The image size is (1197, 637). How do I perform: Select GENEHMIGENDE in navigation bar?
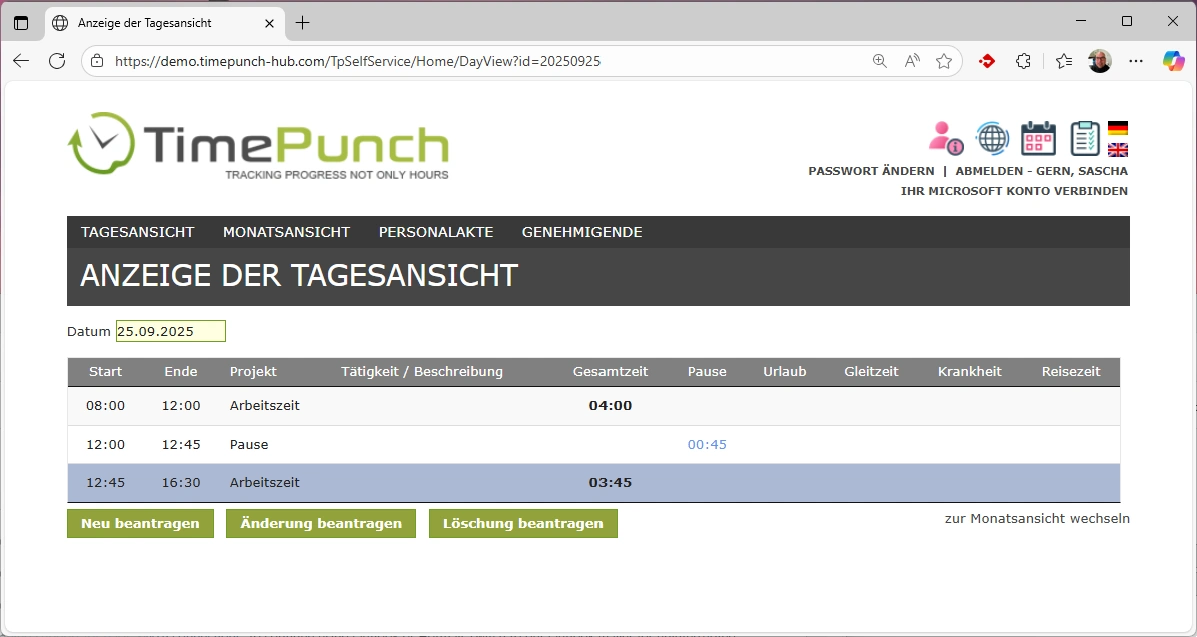coord(581,232)
